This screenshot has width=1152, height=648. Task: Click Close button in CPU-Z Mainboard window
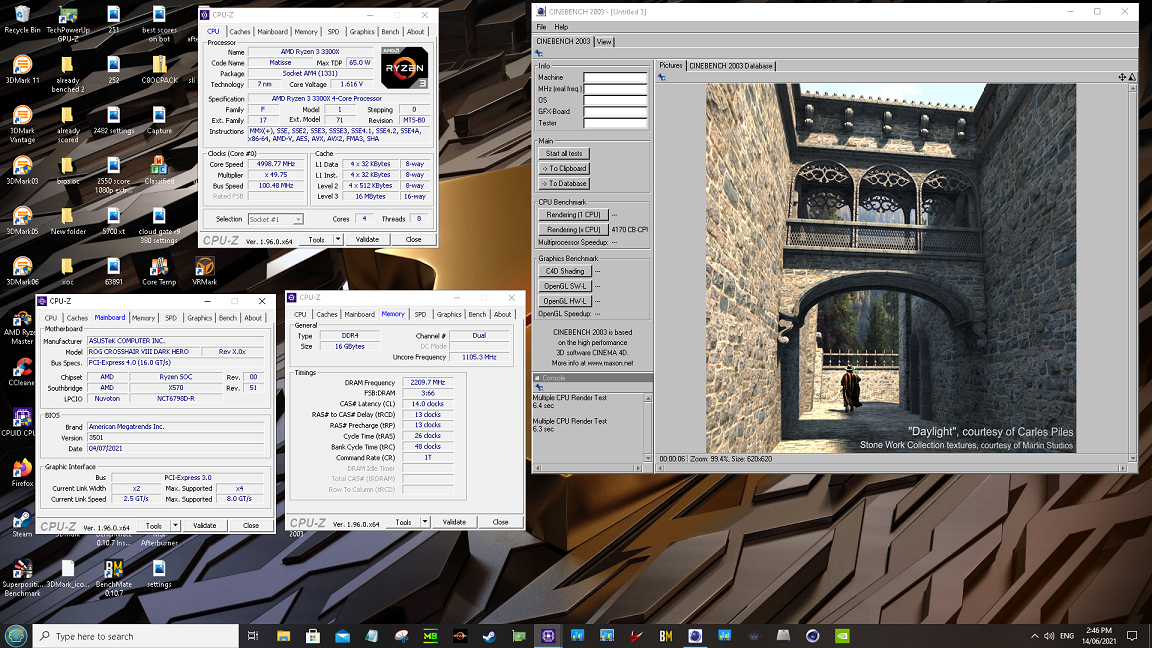click(x=251, y=525)
